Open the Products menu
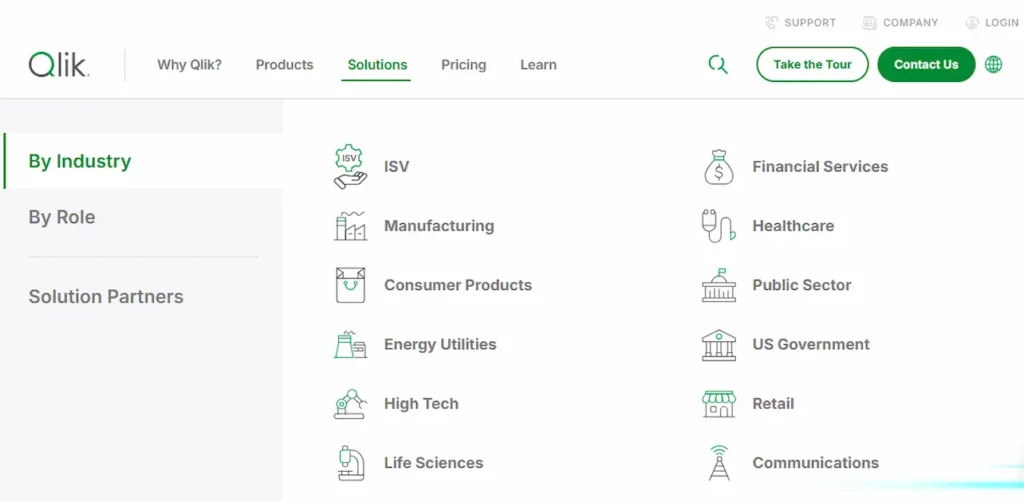1024x502 pixels. pyautogui.click(x=285, y=65)
